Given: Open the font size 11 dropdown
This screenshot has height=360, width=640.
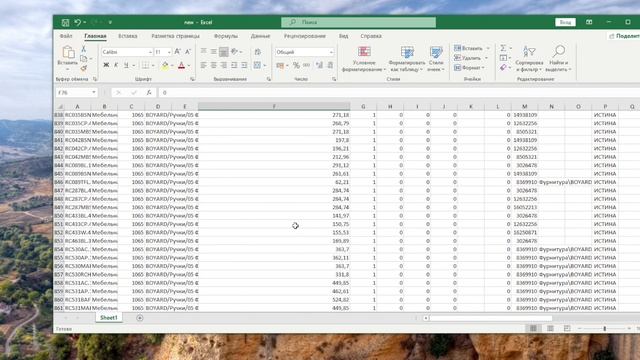Looking at the screenshot, I should point(169,52).
